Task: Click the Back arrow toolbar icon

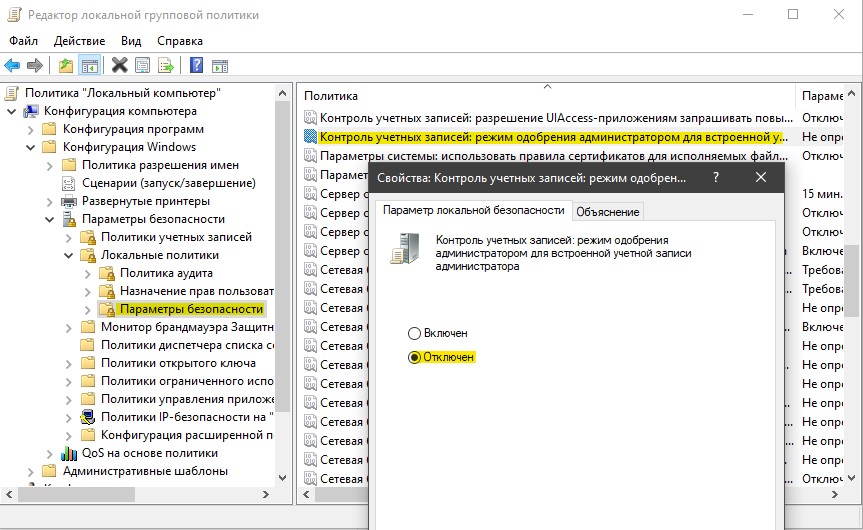Action: tap(12, 65)
